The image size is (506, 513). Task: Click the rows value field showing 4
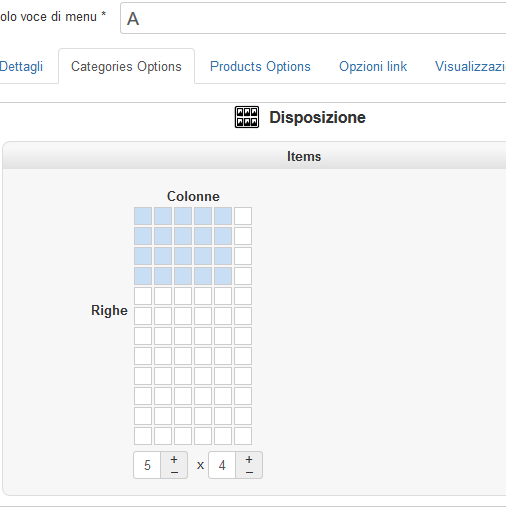click(222, 465)
